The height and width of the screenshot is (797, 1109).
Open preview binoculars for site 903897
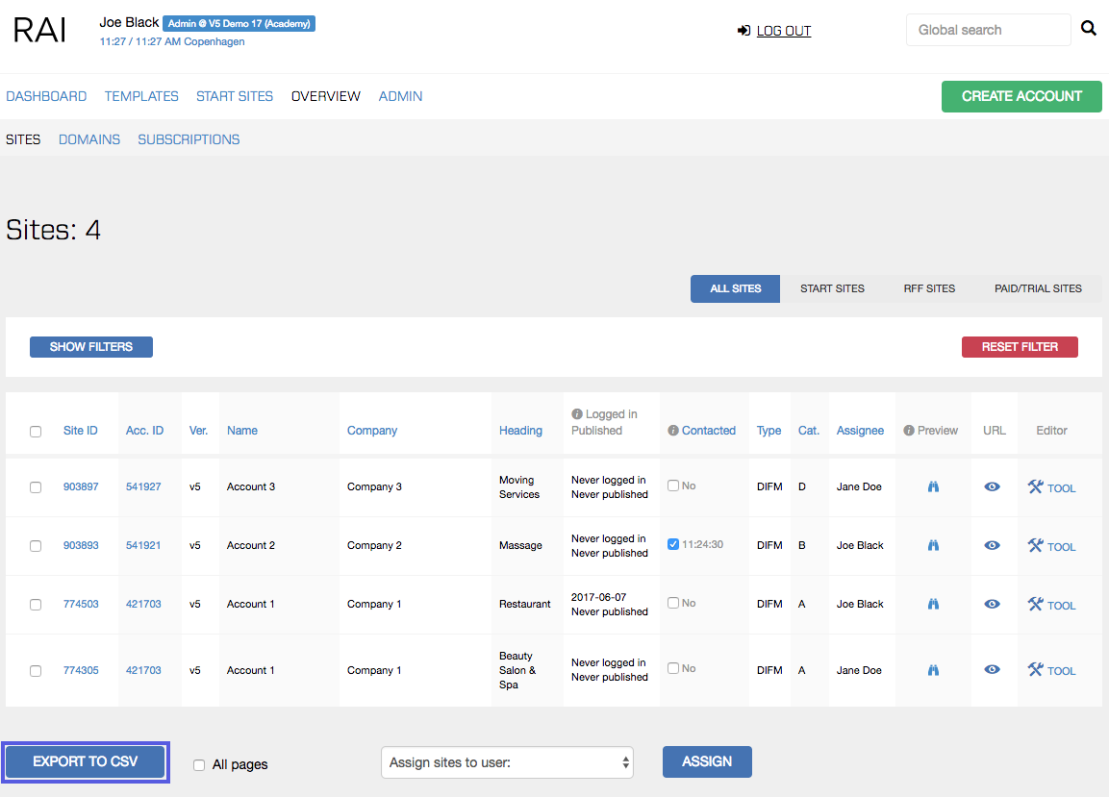[x=934, y=487]
